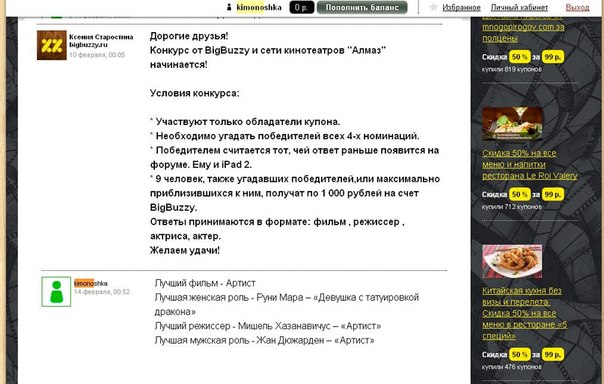The width and height of the screenshot is (604, 384).
Task: Click the heading Условия конкурса:
Action: click(x=195, y=93)
